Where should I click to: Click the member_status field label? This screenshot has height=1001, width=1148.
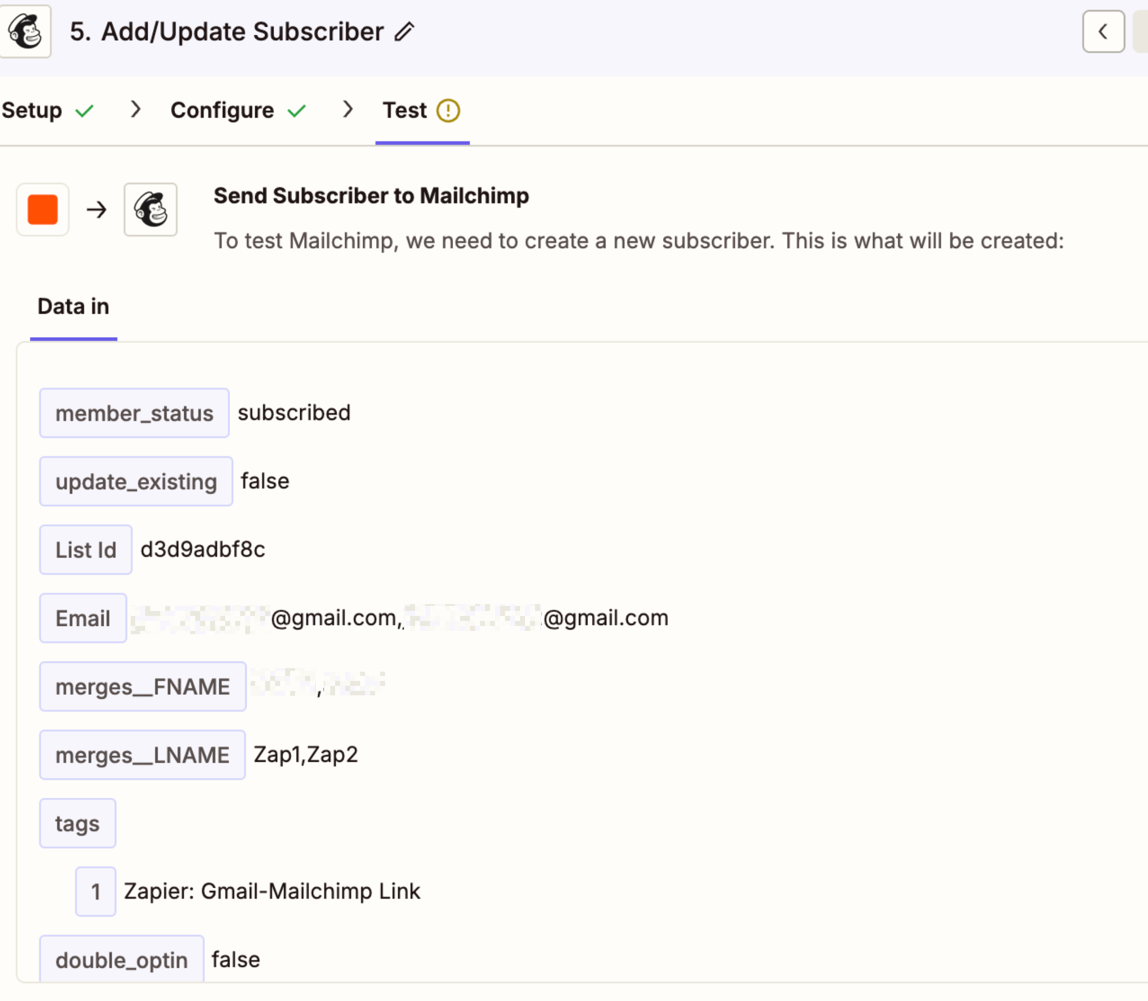[x=134, y=413]
